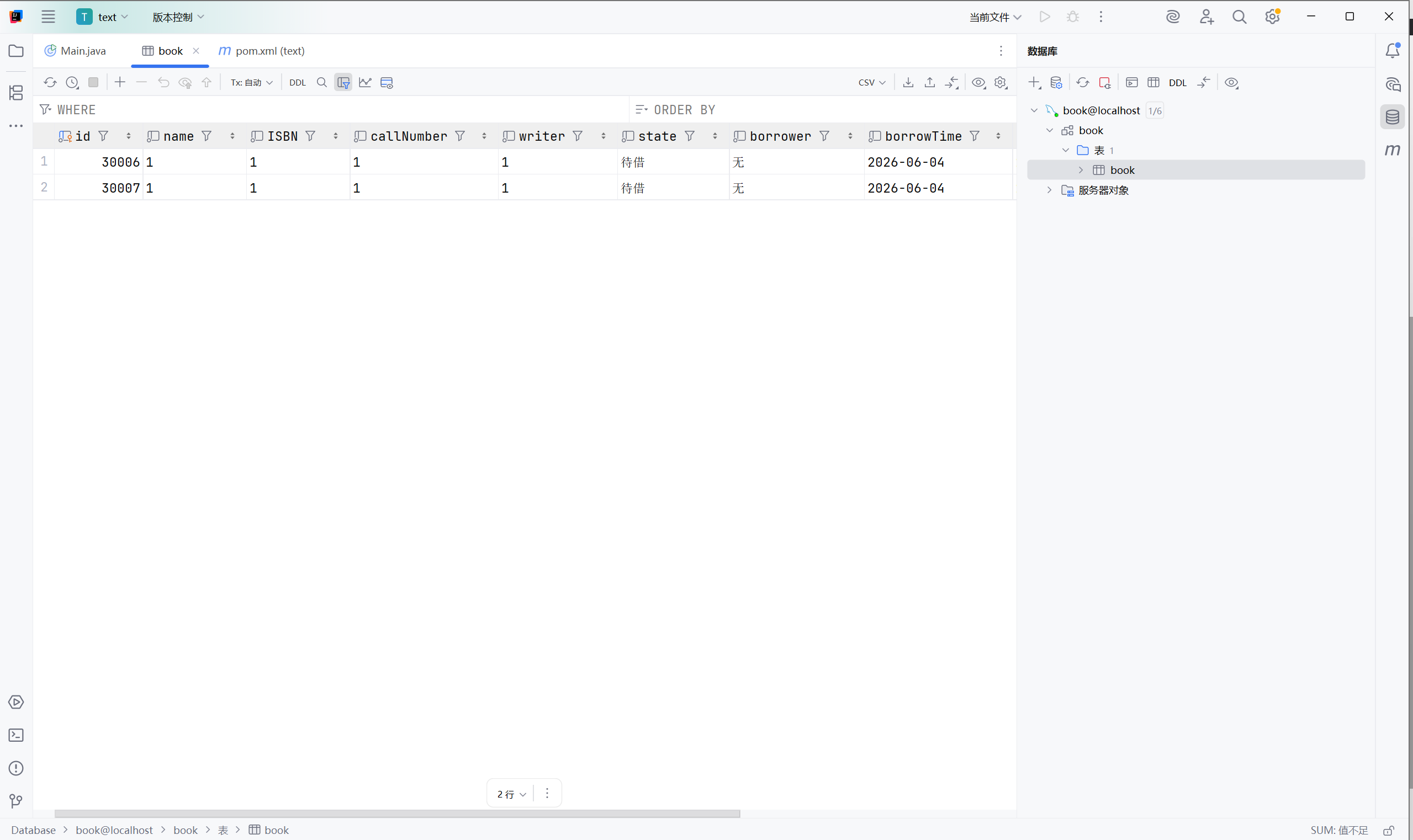1413x840 pixels.
Task: Click the horizontal scrollbar of the grid
Action: [397, 814]
